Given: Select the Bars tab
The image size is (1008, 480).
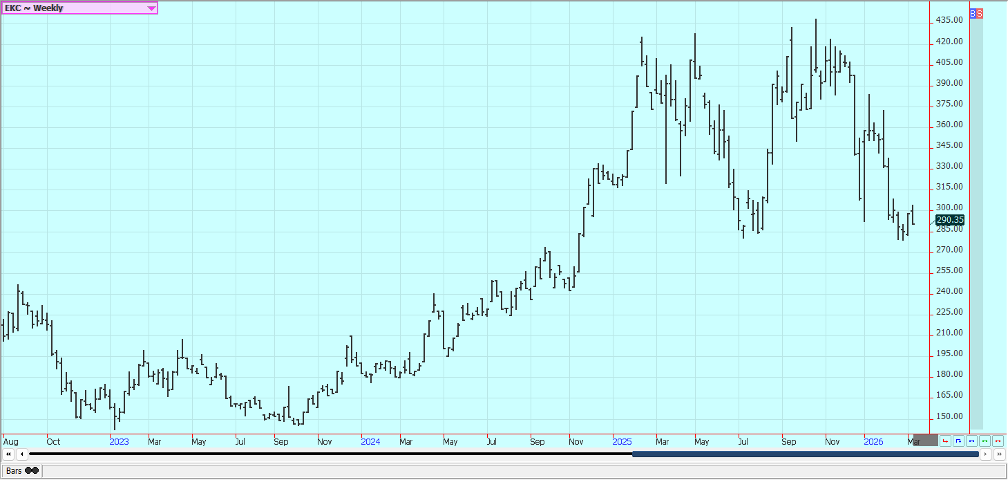Looking at the screenshot, I should pos(13,470).
